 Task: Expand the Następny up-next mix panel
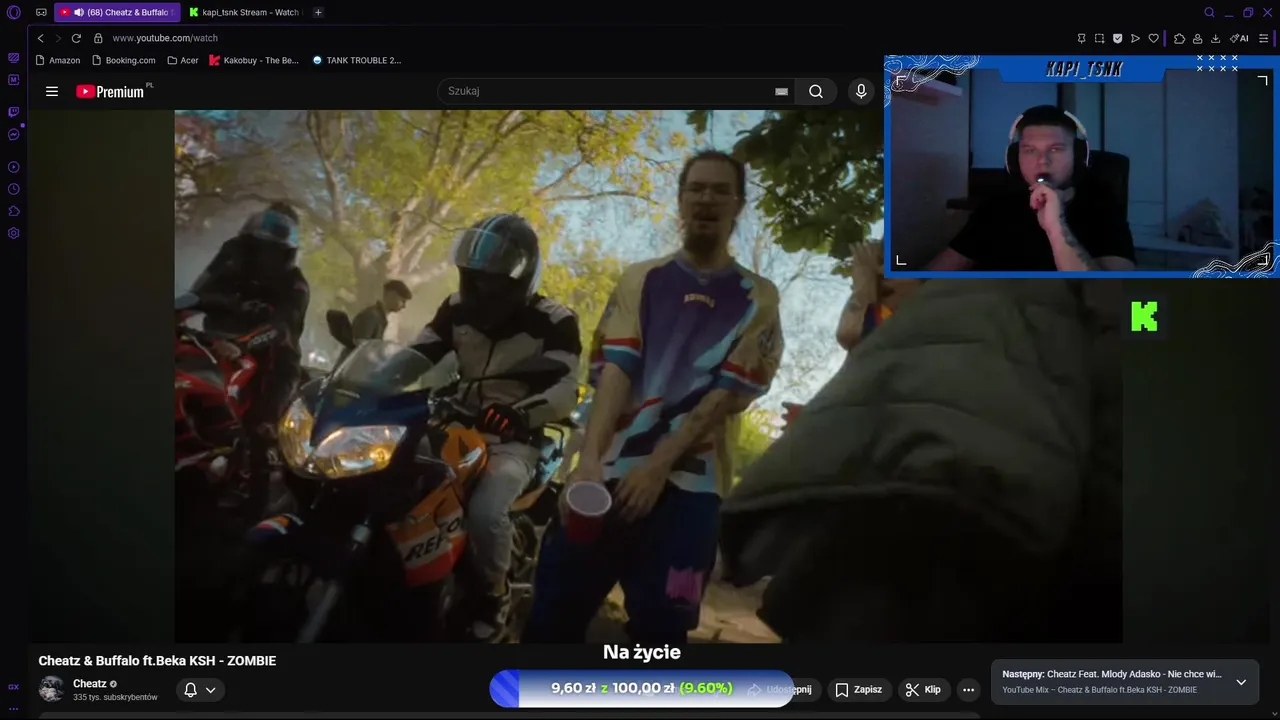point(1241,682)
